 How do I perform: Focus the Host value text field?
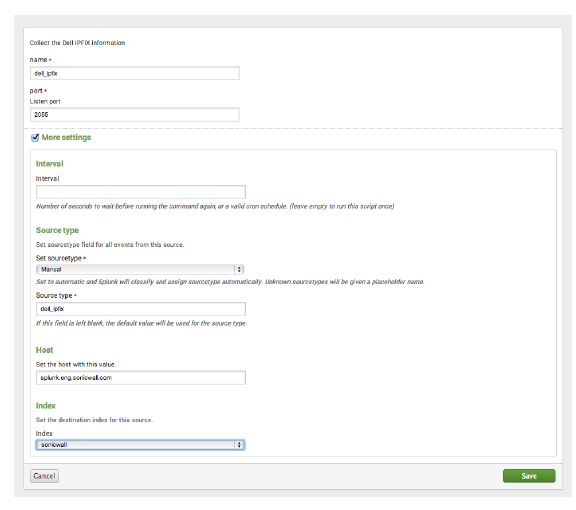141,377
